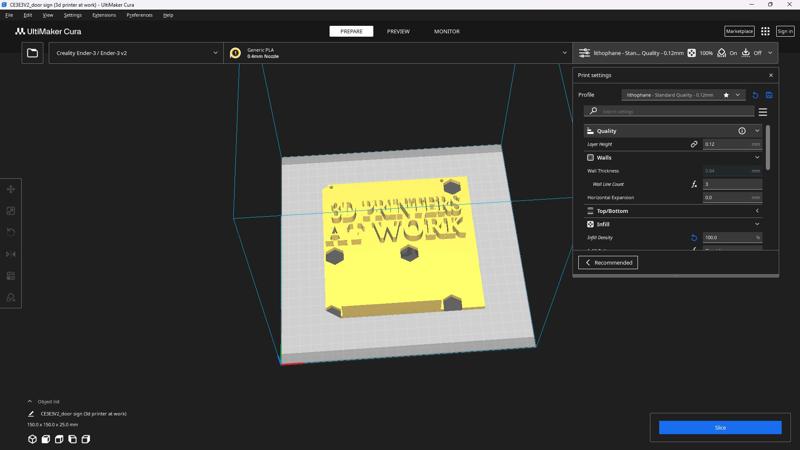Switch to right side view cube icon
The width and height of the screenshot is (800, 450).
pos(86,439)
